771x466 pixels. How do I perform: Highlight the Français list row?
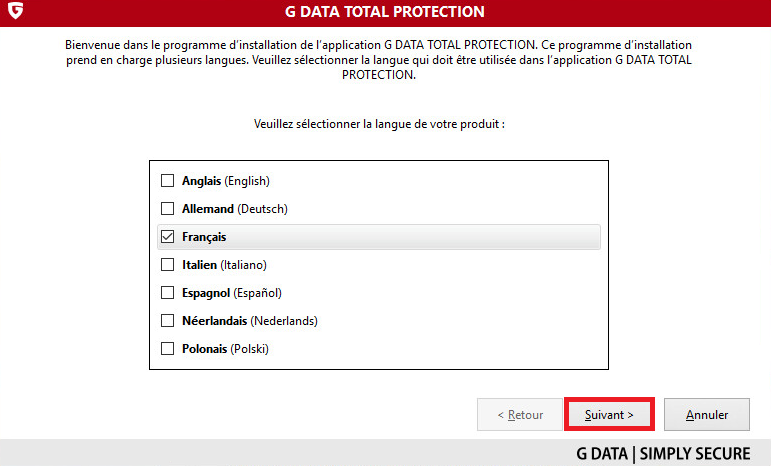[379, 237]
